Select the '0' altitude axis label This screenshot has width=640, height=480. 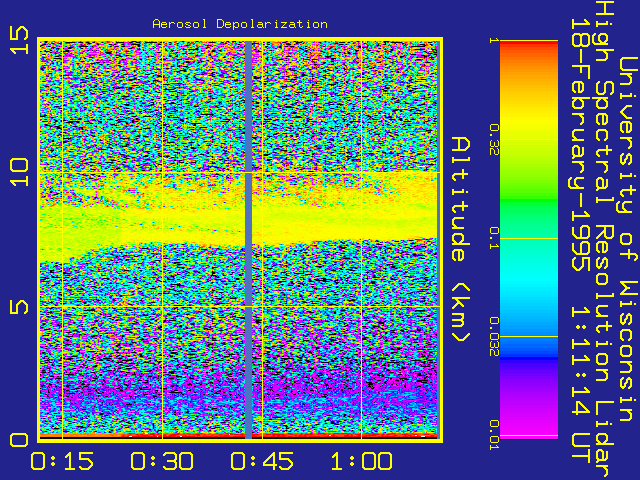click(x=20, y=440)
